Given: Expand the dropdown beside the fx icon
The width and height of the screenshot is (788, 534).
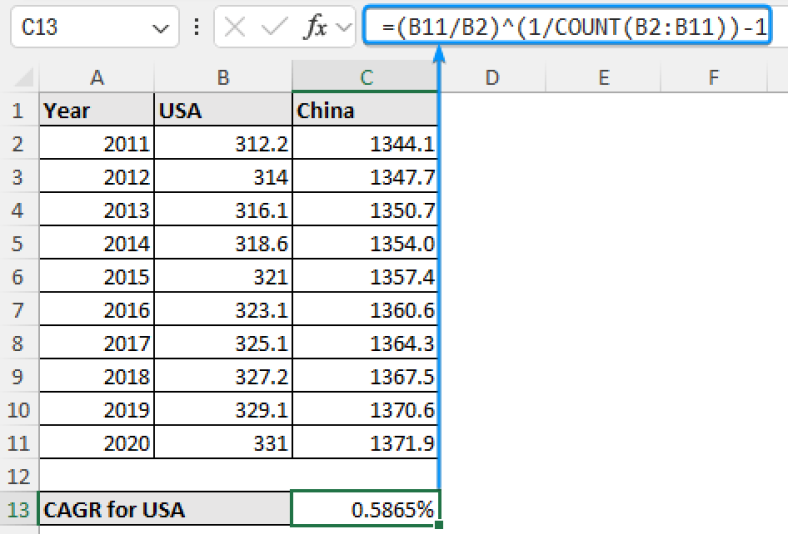Looking at the screenshot, I should (x=344, y=27).
